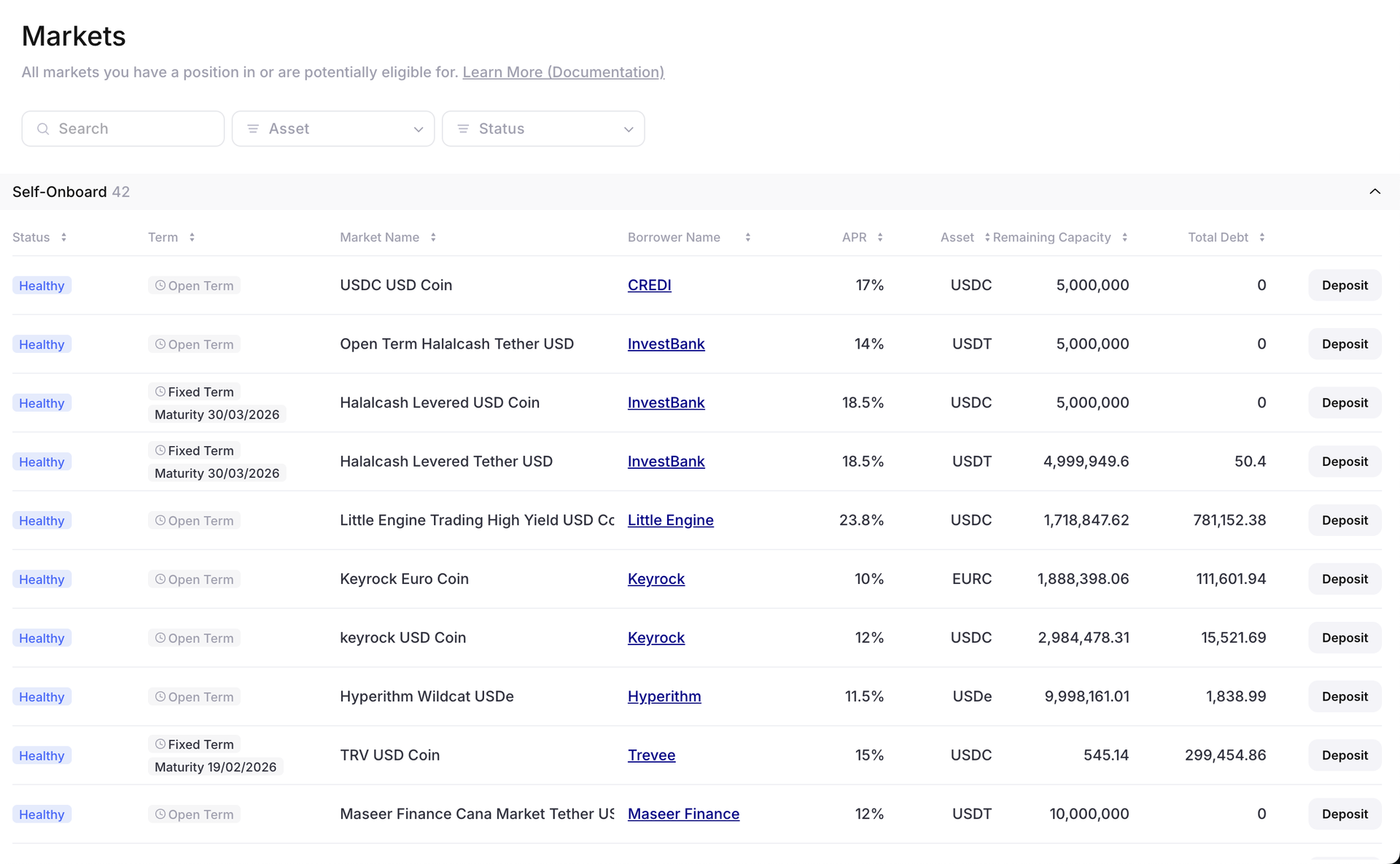Click the Healthy badge on Keyrock Euro Coin
This screenshot has height=864, width=1400.
[x=42, y=579]
